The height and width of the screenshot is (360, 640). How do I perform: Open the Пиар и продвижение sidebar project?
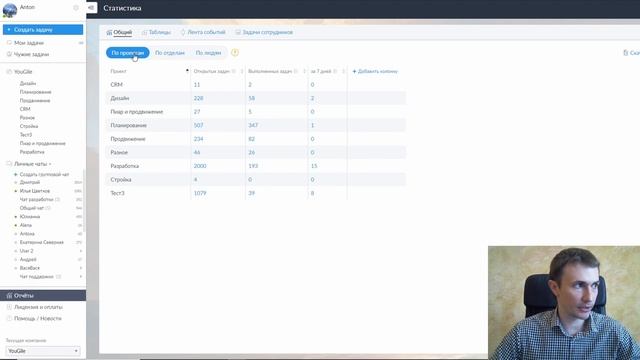click(x=42, y=143)
